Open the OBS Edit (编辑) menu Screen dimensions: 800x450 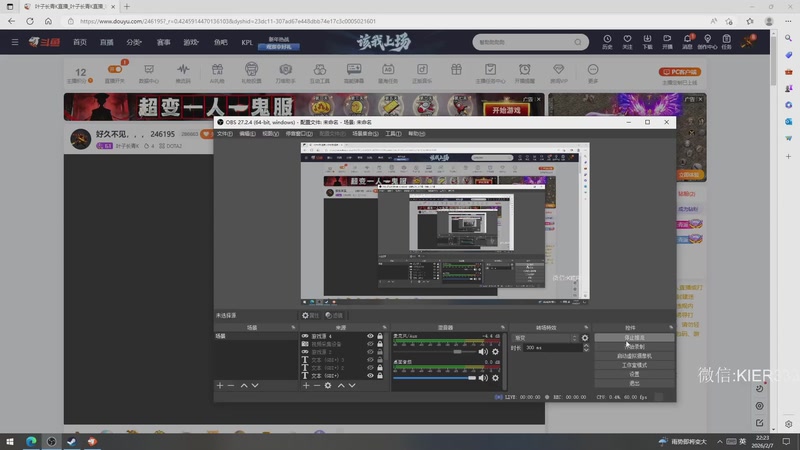tap(247, 134)
